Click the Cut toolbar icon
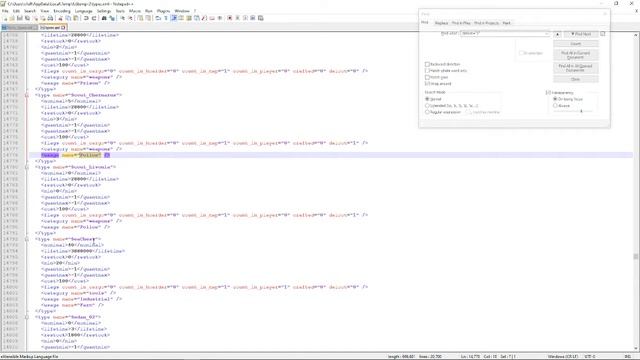640x360 pixels. (60, 18)
